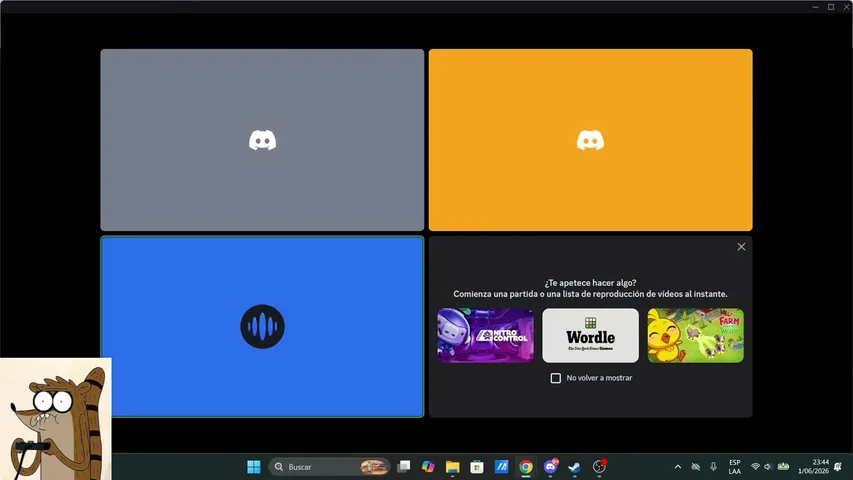This screenshot has height=480, width=853.
Task: Click the battery status tray icon
Action: tap(783, 466)
